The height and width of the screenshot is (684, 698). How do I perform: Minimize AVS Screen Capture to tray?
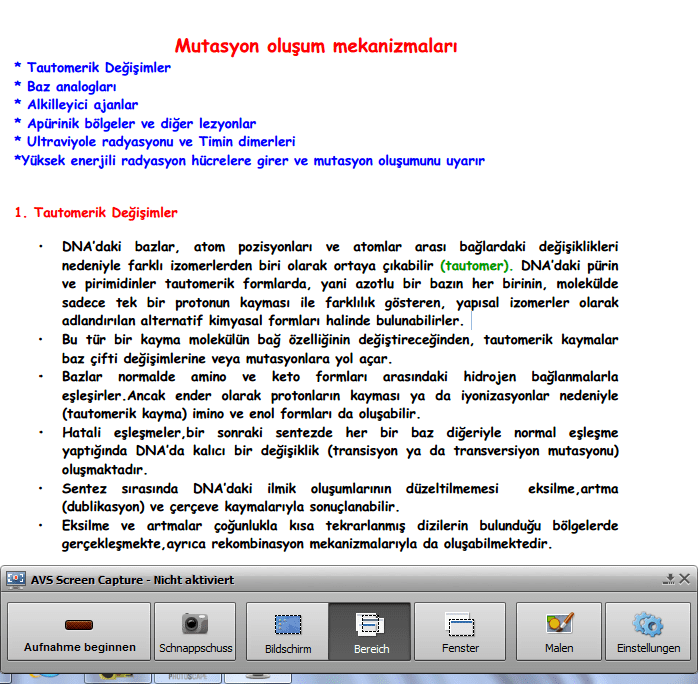click(x=669, y=580)
